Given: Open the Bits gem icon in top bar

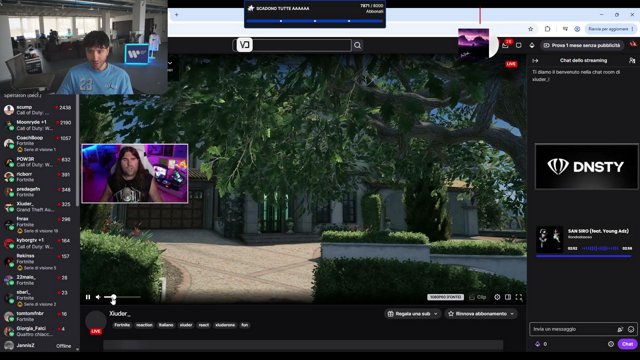Looking at the screenshot, I should coord(532,45).
